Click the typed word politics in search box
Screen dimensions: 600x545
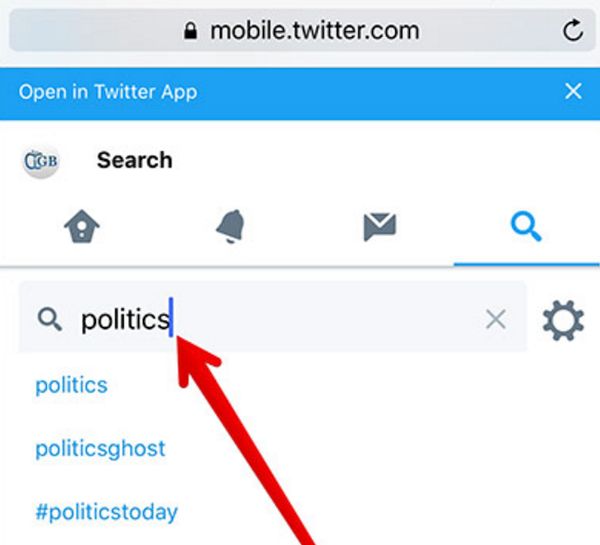[125, 320]
